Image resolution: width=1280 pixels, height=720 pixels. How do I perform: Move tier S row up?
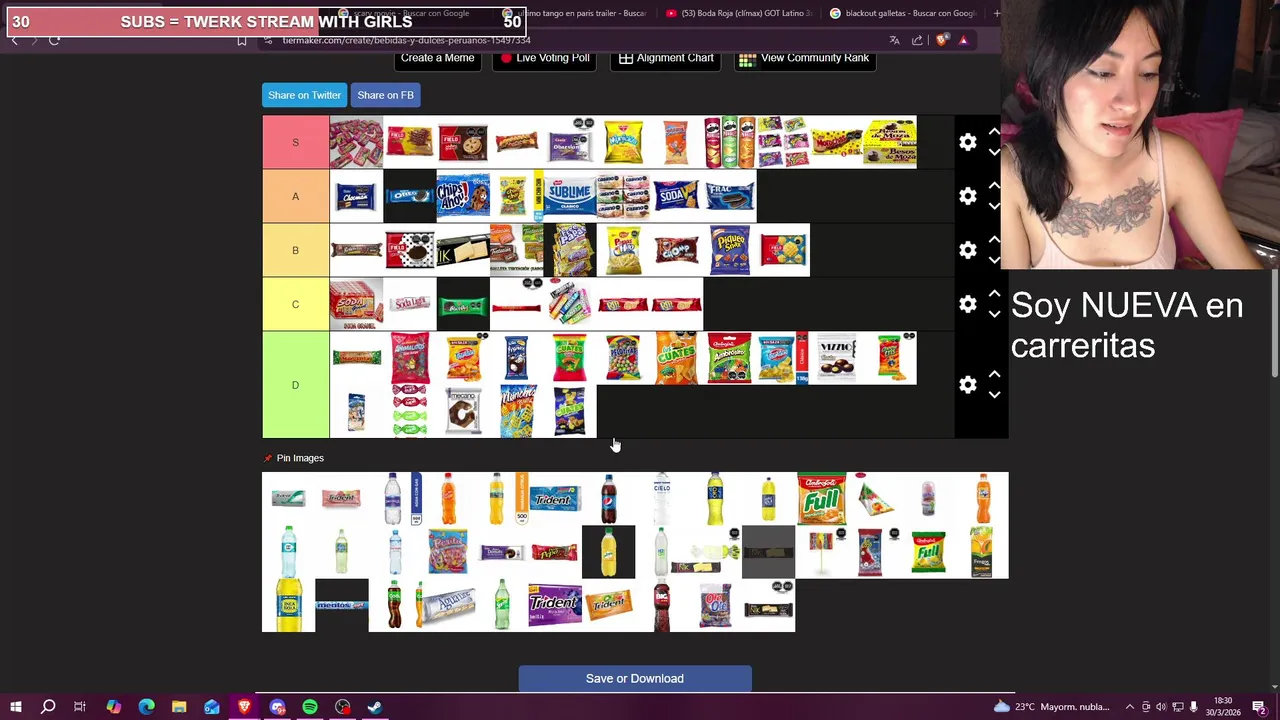pos(994,132)
